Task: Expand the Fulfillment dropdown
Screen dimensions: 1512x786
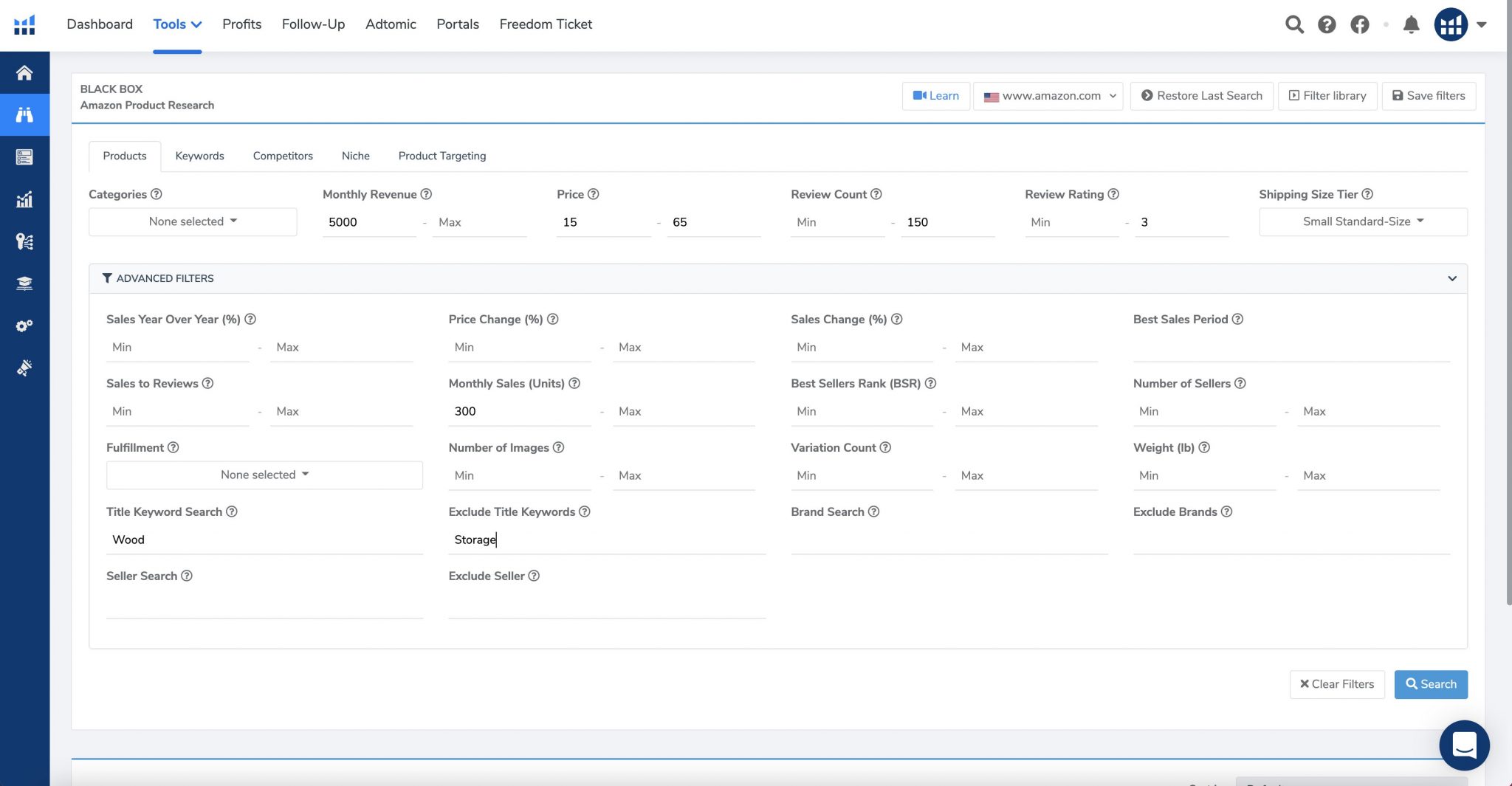Action: 264,475
